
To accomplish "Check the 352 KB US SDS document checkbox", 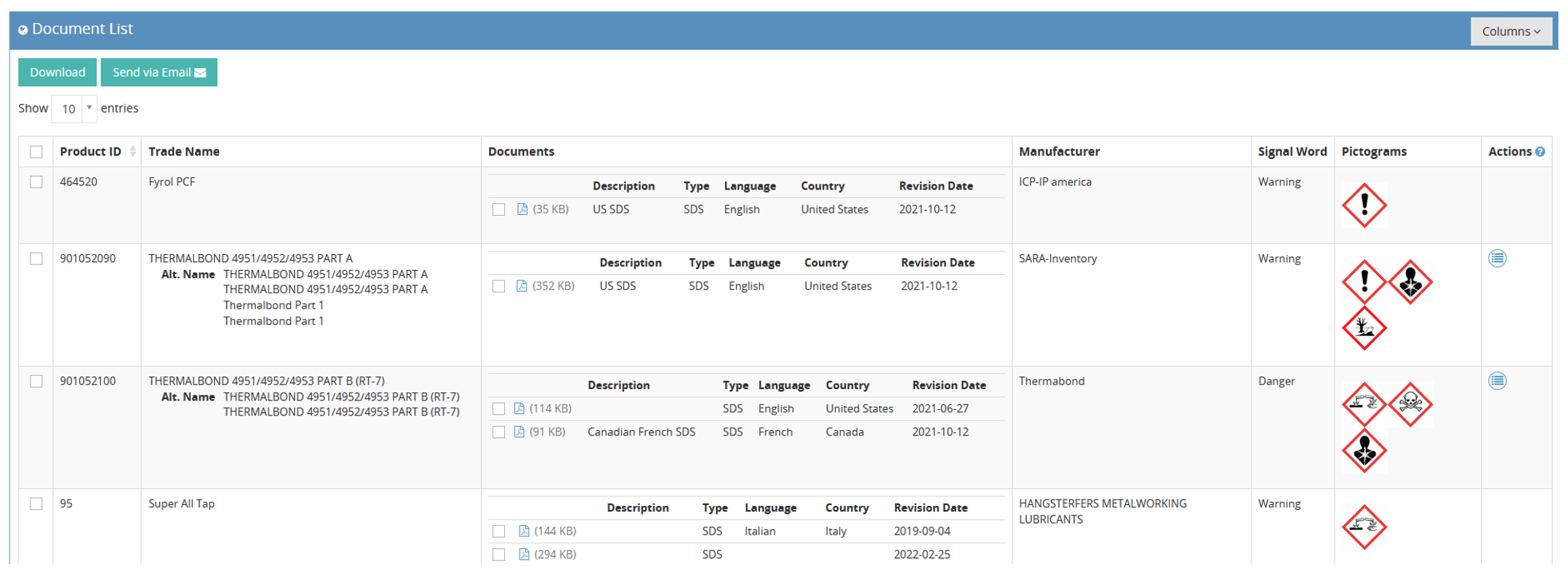I will click(499, 286).
